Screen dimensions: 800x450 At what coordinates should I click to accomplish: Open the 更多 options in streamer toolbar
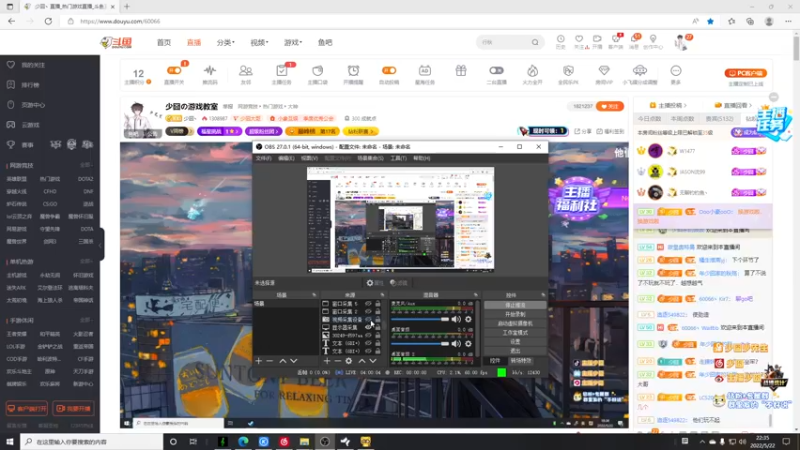pyautogui.click(x=676, y=73)
